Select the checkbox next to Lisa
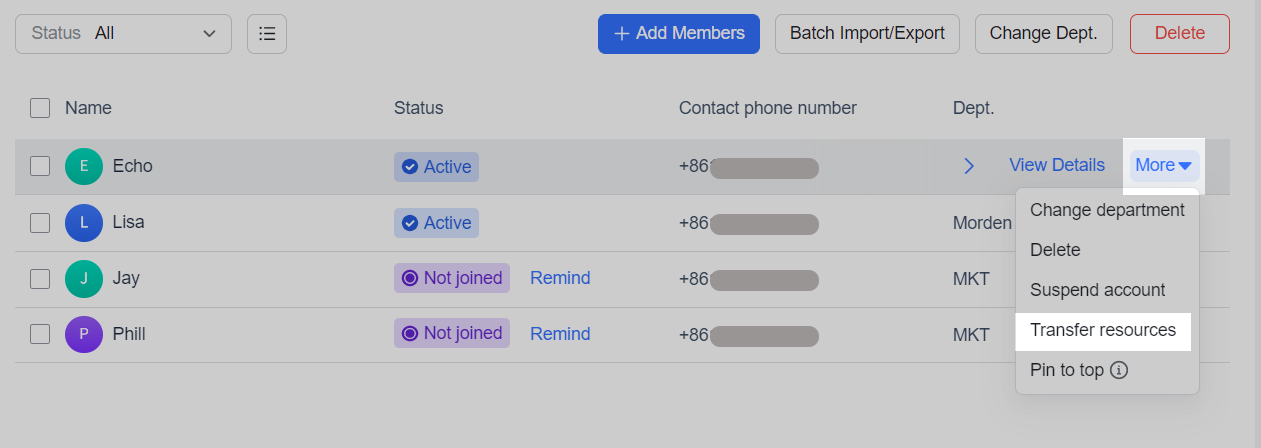Image resolution: width=1261 pixels, height=448 pixels. (40, 222)
